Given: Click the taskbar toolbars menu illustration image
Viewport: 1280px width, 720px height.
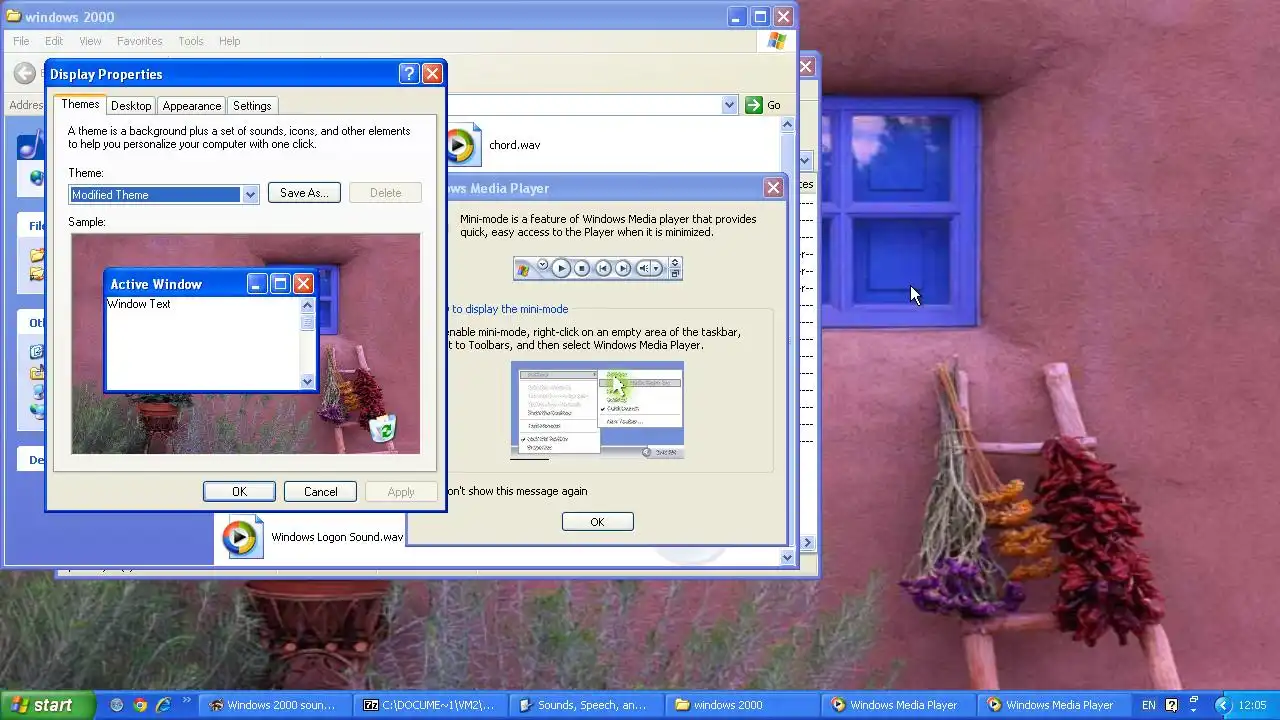Looking at the screenshot, I should click(x=597, y=410).
